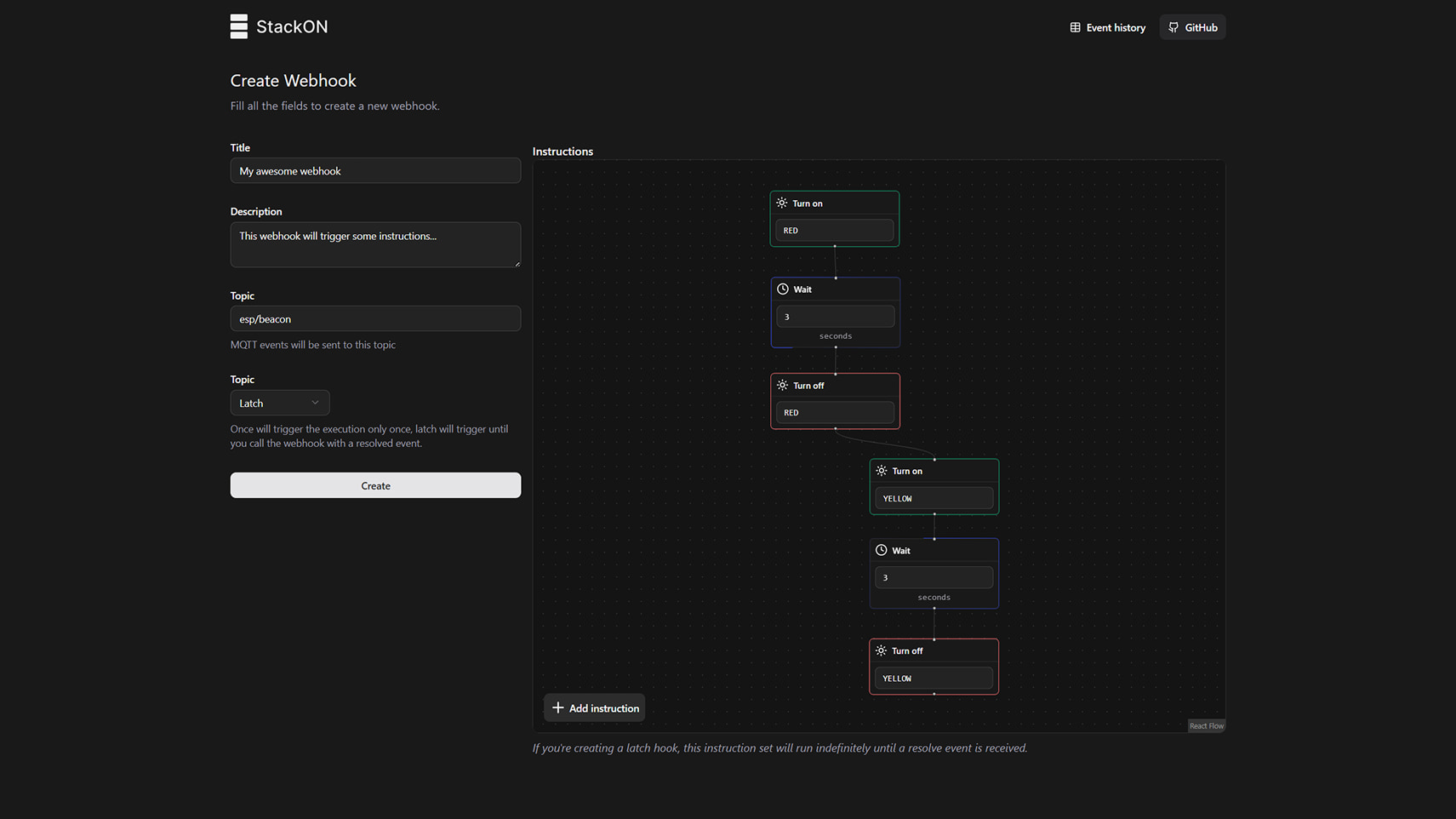Viewport: 1456px width, 819px height.
Task: Click the clock icon on first Wait node
Action: [782, 289]
